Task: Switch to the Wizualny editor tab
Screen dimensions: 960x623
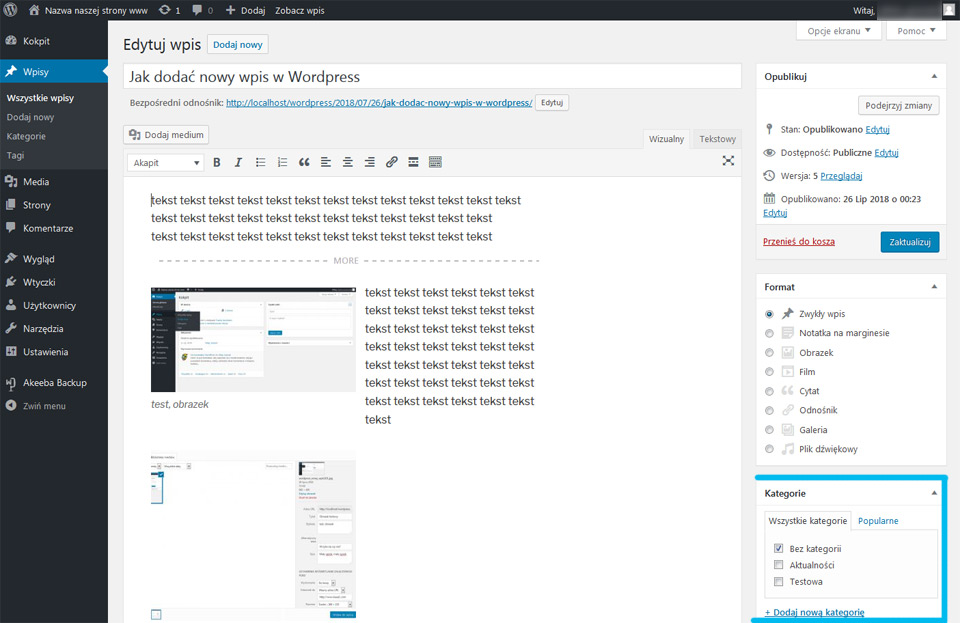Action: click(666, 139)
